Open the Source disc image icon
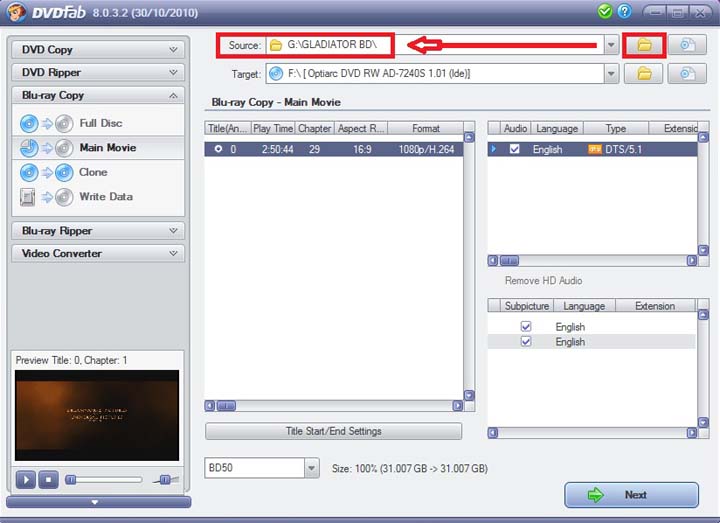Image resolution: width=720 pixels, height=523 pixels. click(687, 45)
